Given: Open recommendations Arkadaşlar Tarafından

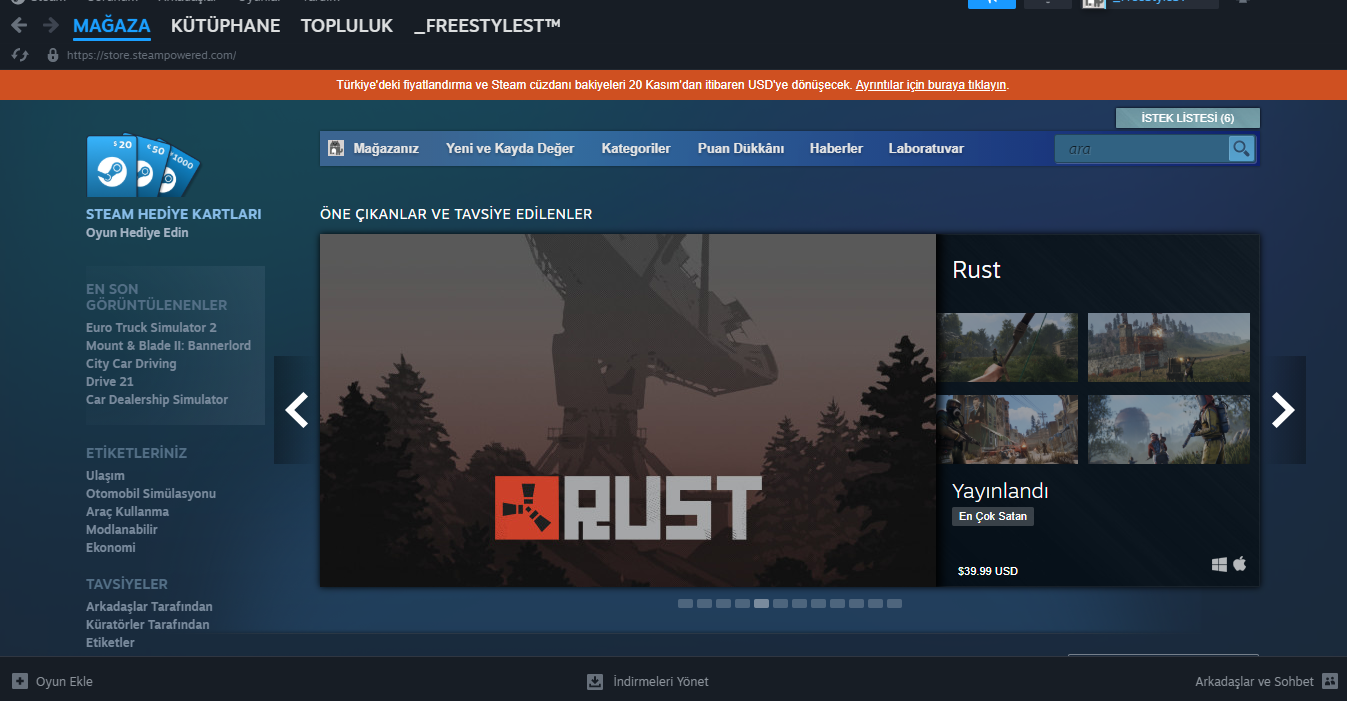Looking at the screenshot, I should pos(149,607).
